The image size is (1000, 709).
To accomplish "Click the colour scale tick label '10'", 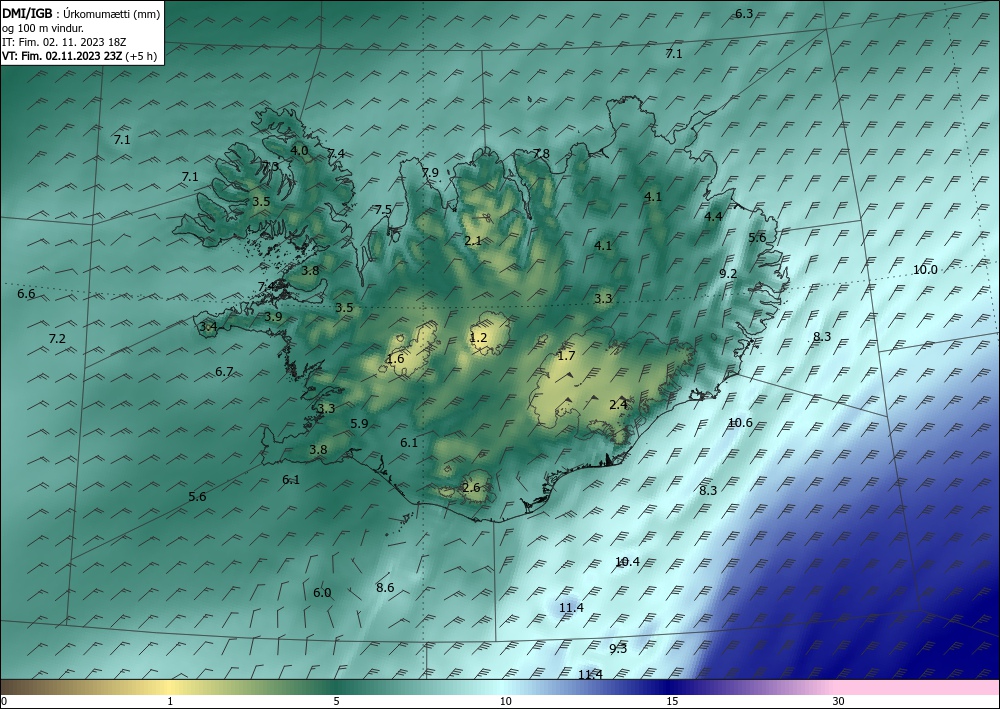I will coord(506,702).
